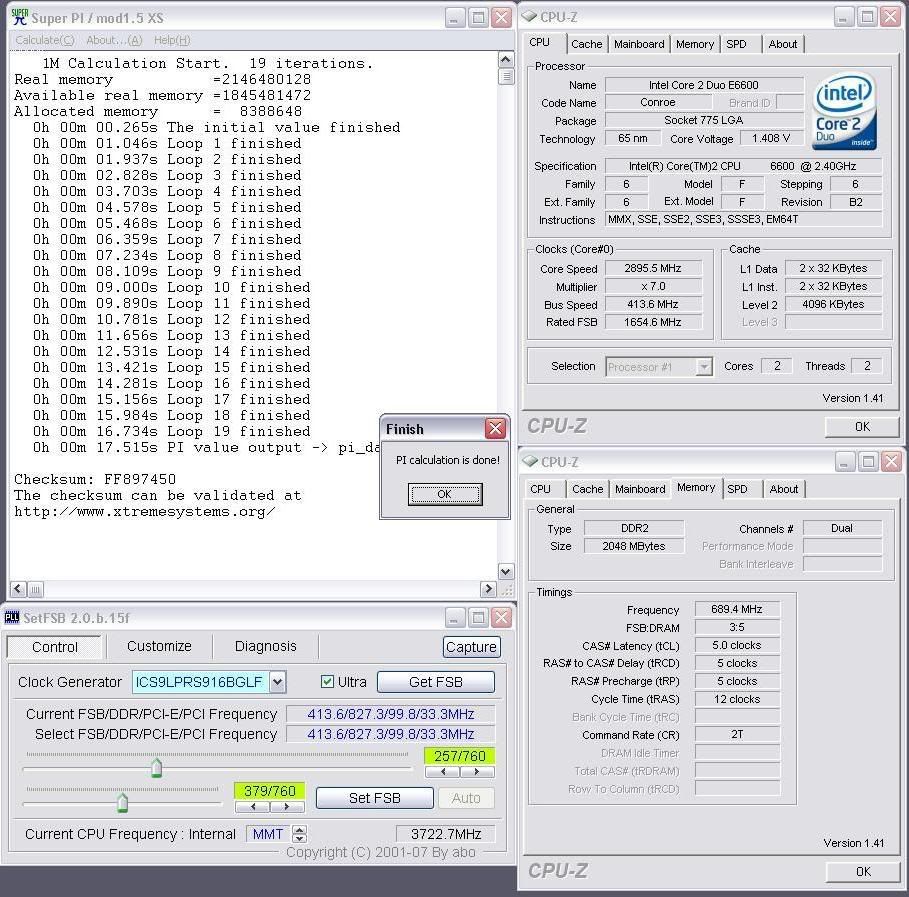This screenshot has width=909, height=897.
Task: Click OK in bottom CPU-Z window
Action: click(x=863, y=871)
